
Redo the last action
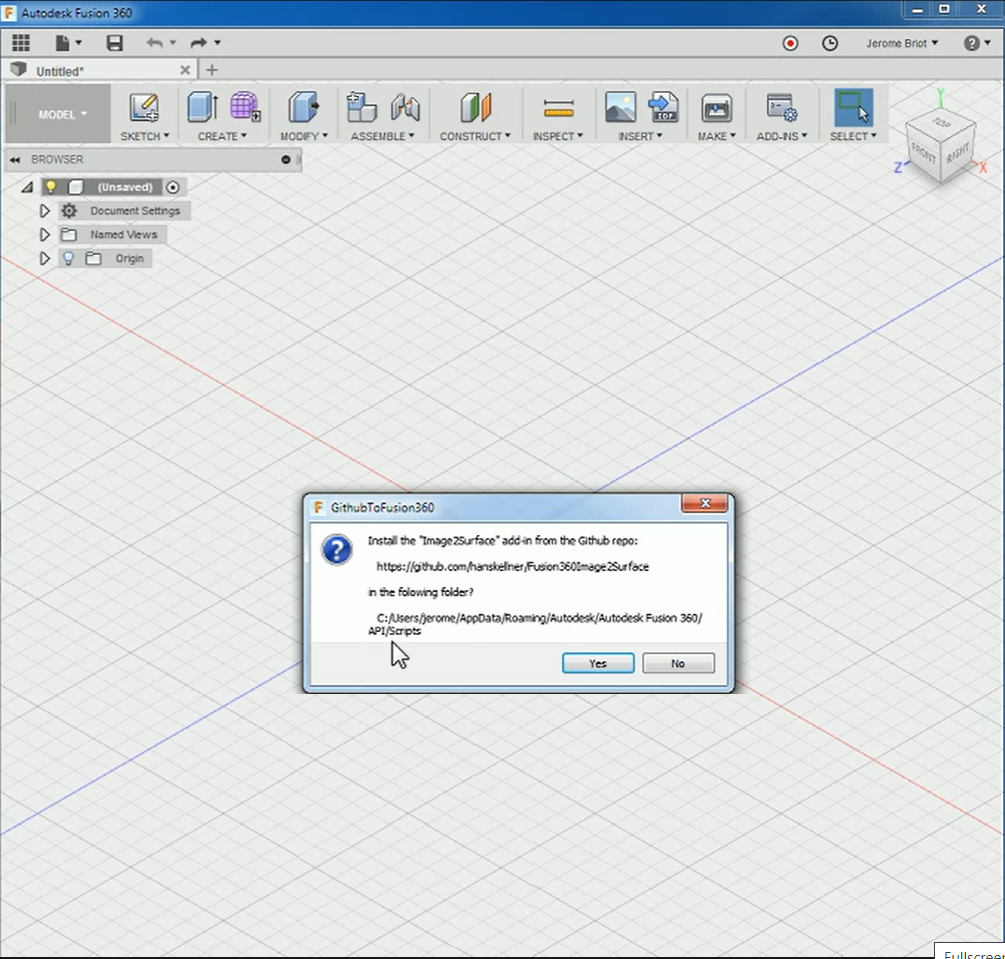coord(199,43)
